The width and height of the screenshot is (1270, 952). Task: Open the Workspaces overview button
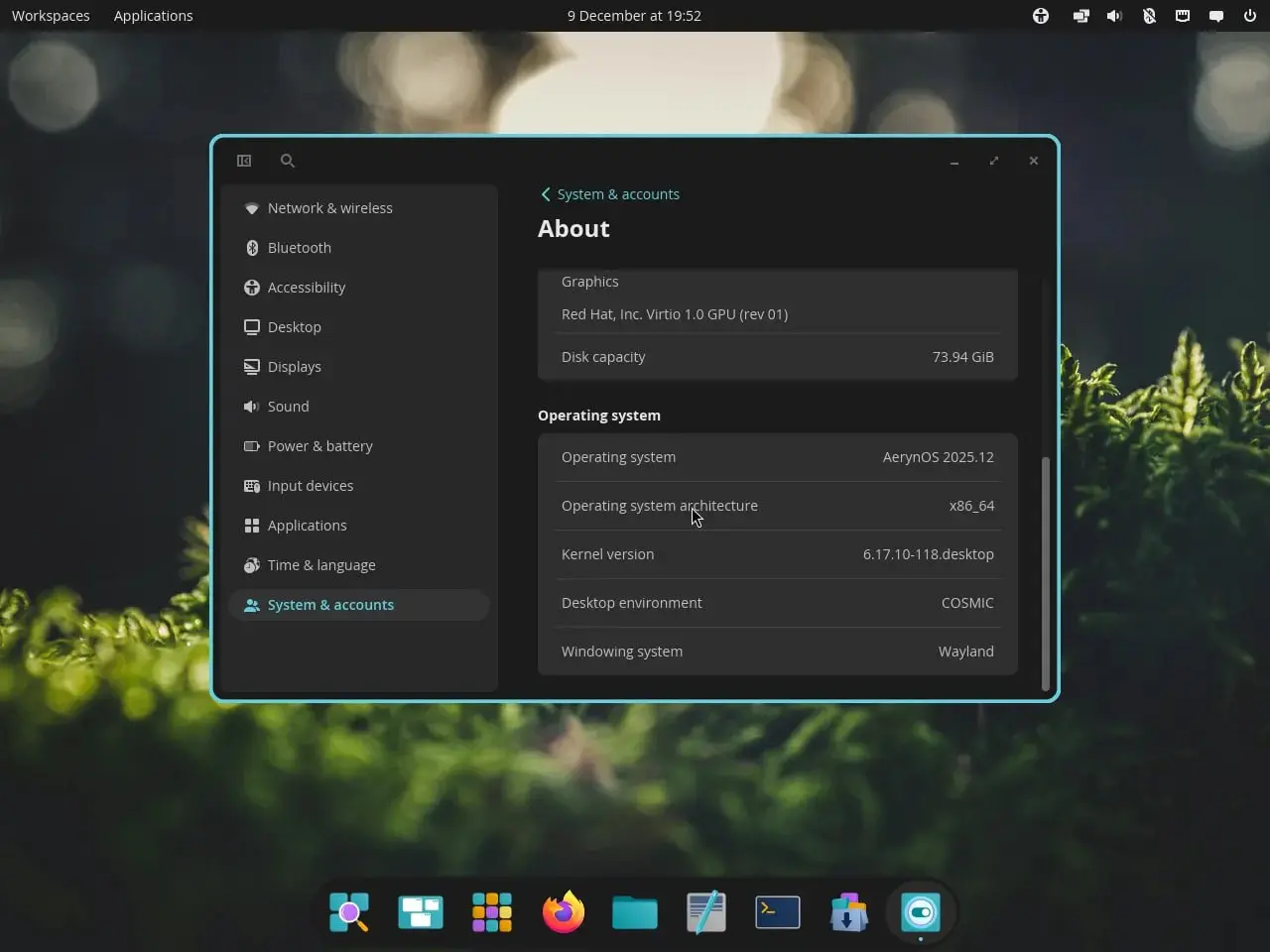pos(51,16)
